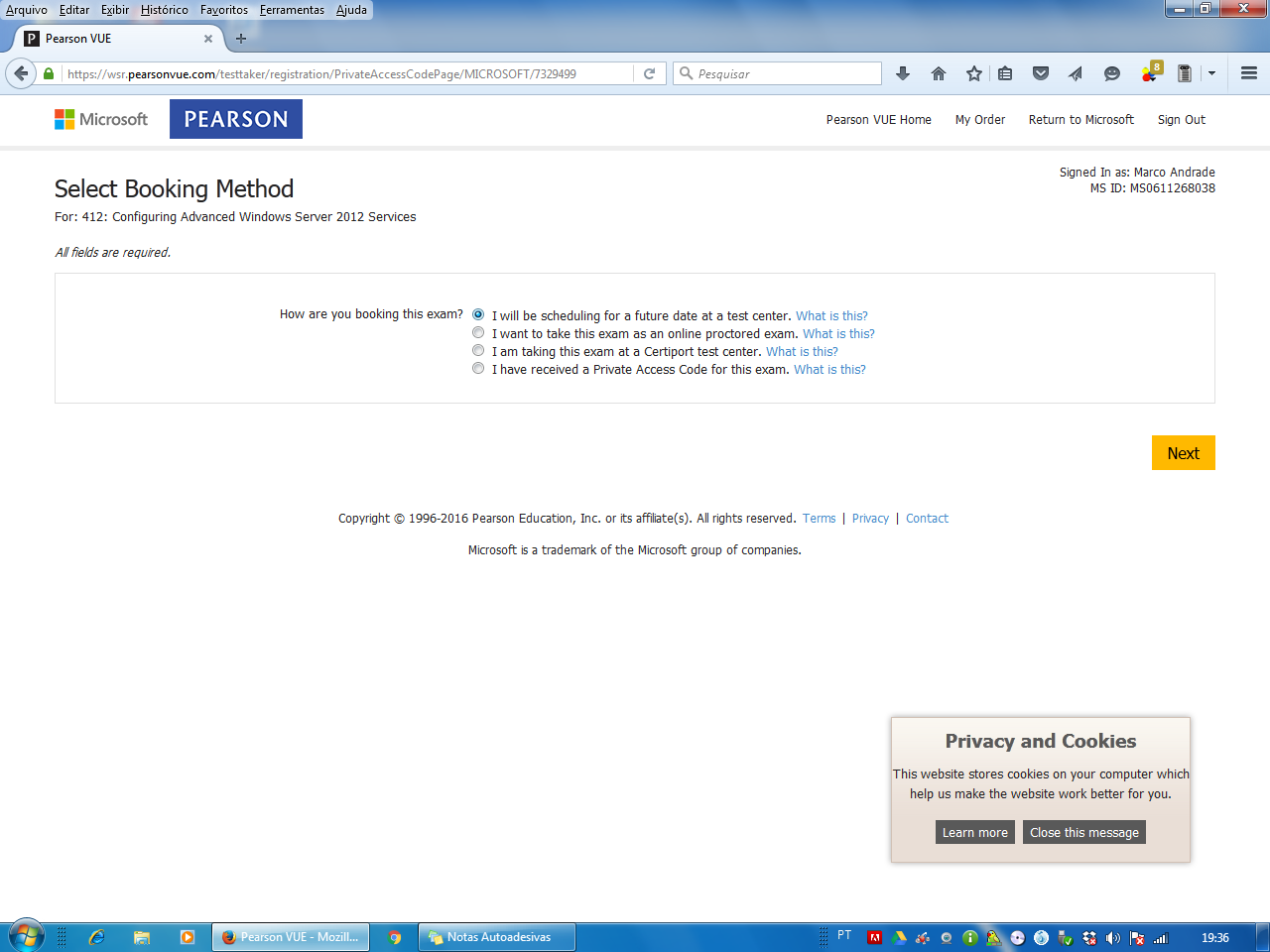The image size is (1270, 952).
Task: Click the green padlock site security icon
Action: pos(49,73)
